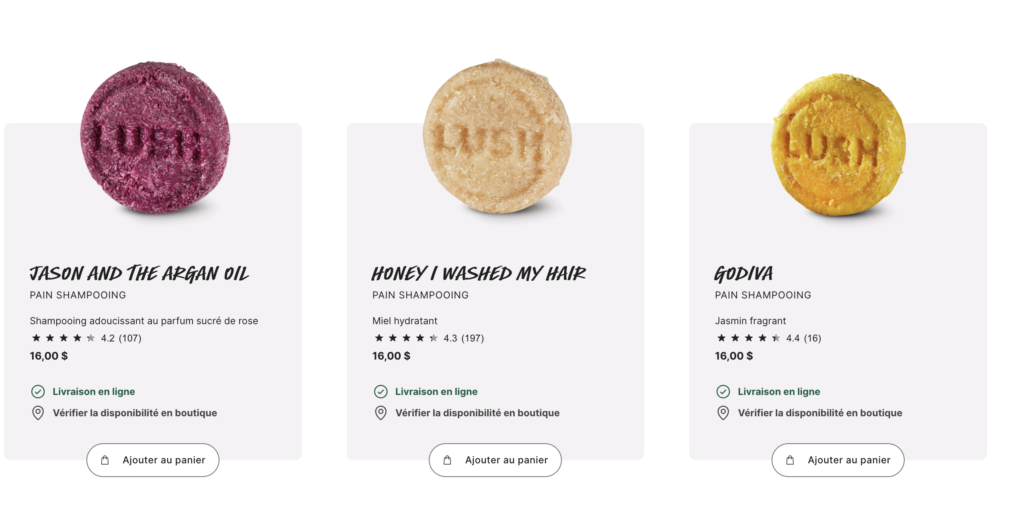Open the Godiva product title
This screenshot has height=510, width=1024.
pos(743,273)
